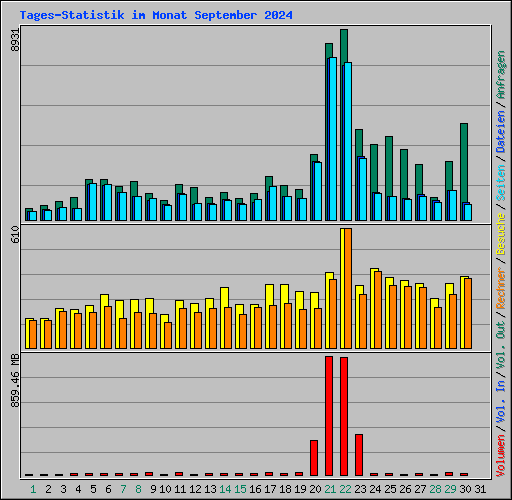Click the orange Rechner bar for day 24
The image size is (512, 500).
click(x=378, y=310)
